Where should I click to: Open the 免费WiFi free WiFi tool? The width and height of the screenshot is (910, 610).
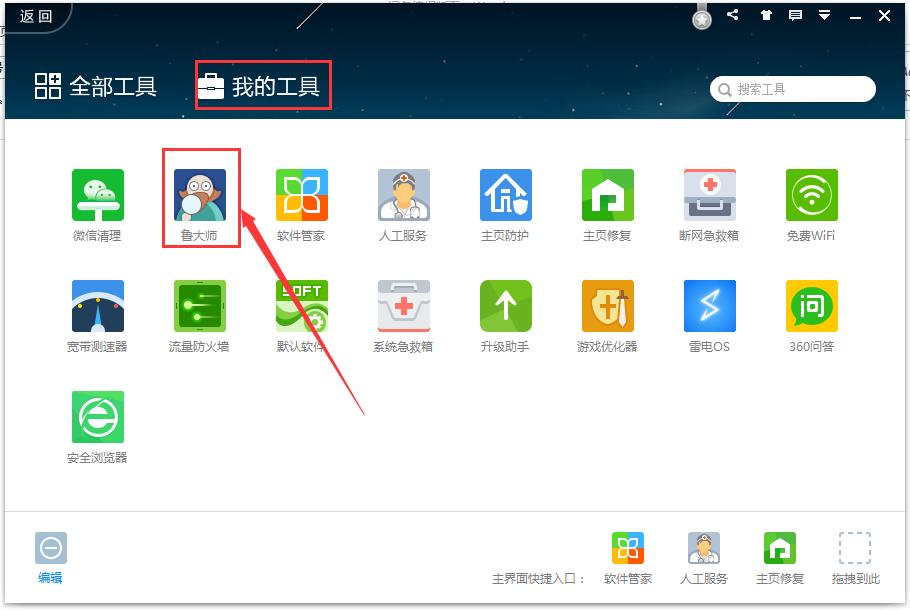(811, 193)
